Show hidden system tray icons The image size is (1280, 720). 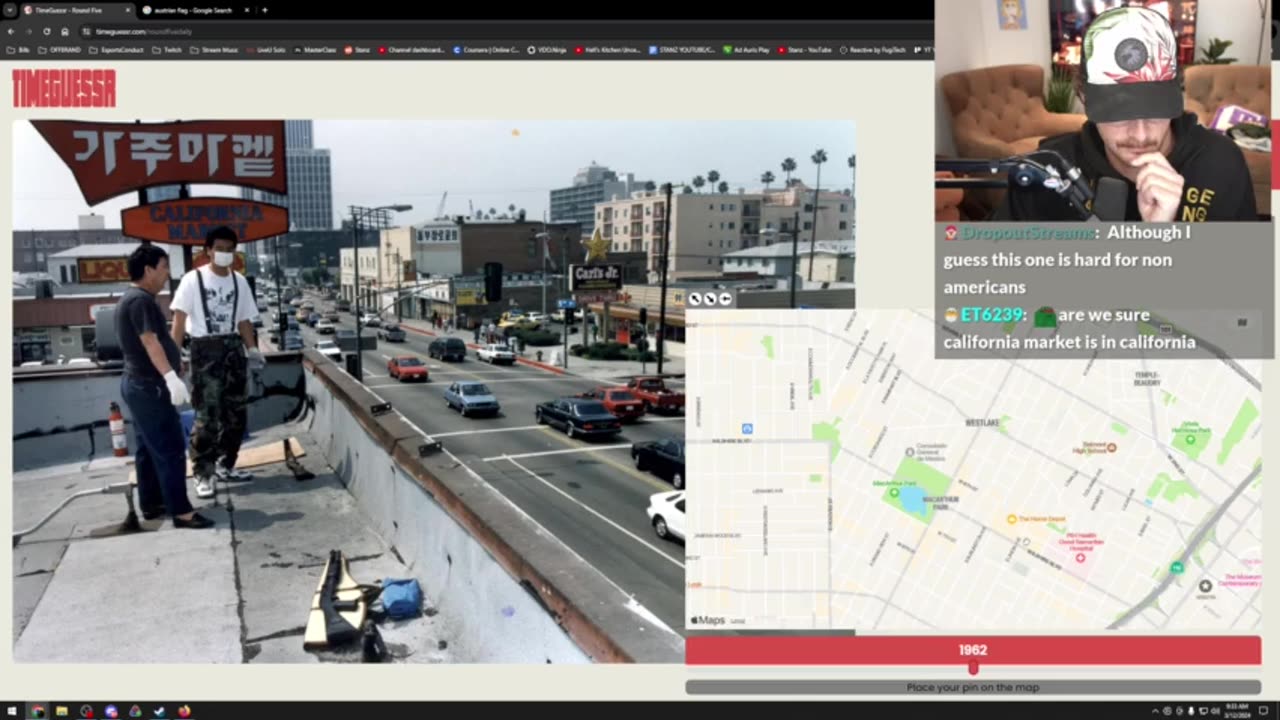tap(1155, 711)
